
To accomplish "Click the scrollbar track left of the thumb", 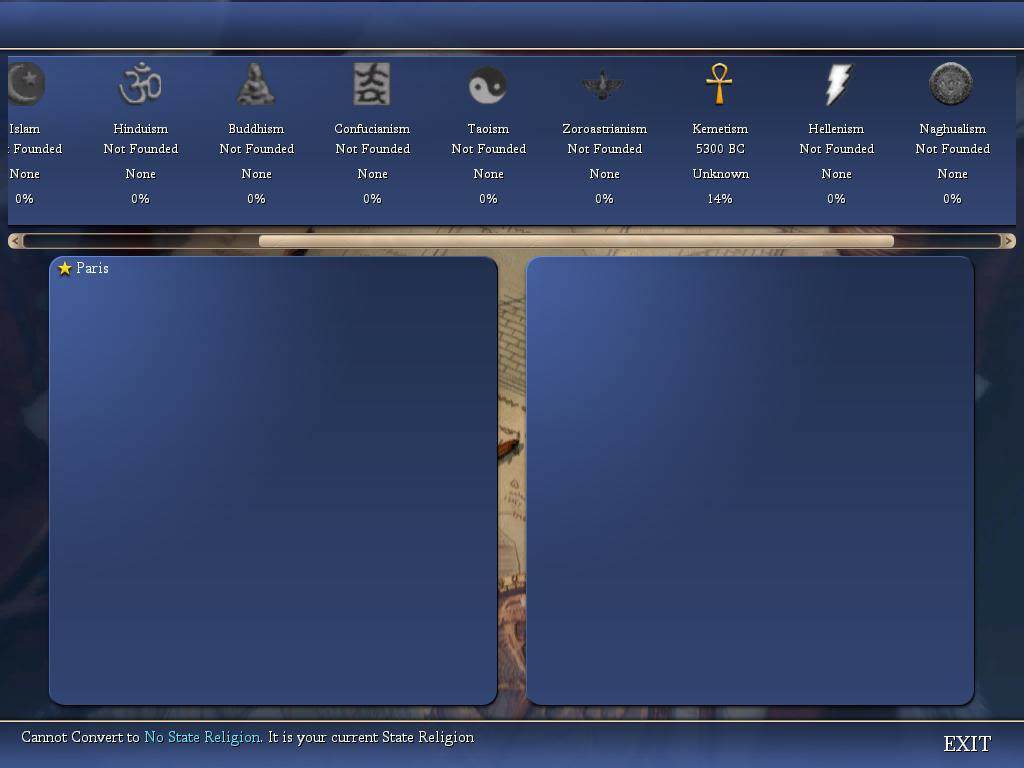I will tap(140, 241).
